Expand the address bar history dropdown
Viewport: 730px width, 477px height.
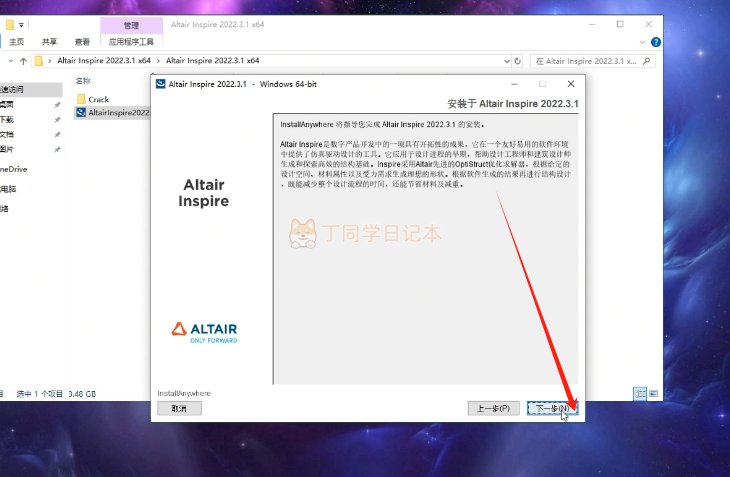[x=507, y=61]
